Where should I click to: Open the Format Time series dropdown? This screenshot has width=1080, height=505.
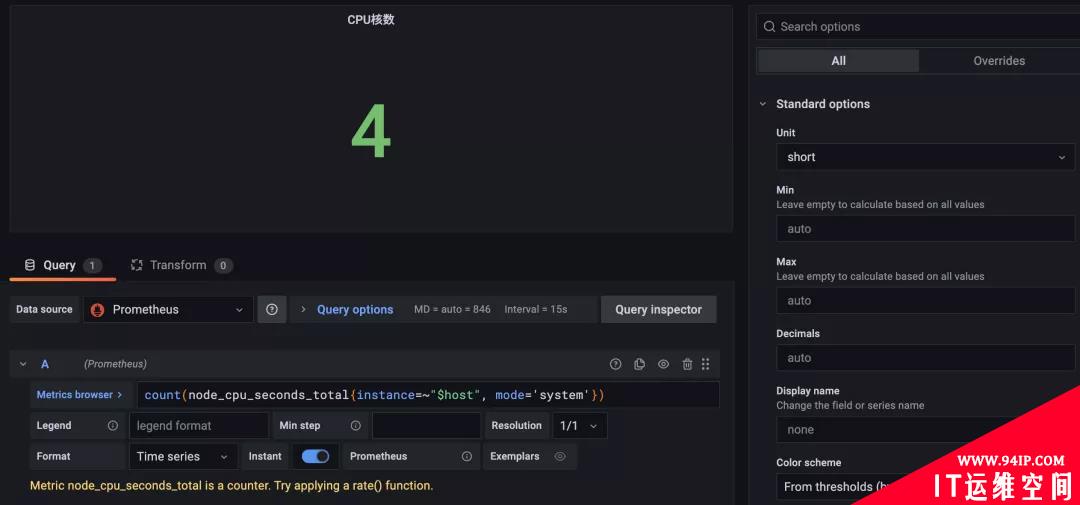tap(183, 456)
